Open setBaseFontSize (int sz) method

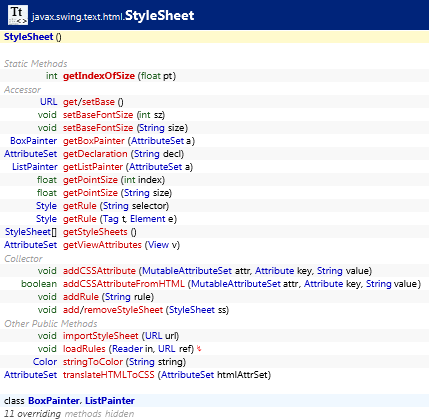pyautogui.click(x=98, y=115)
